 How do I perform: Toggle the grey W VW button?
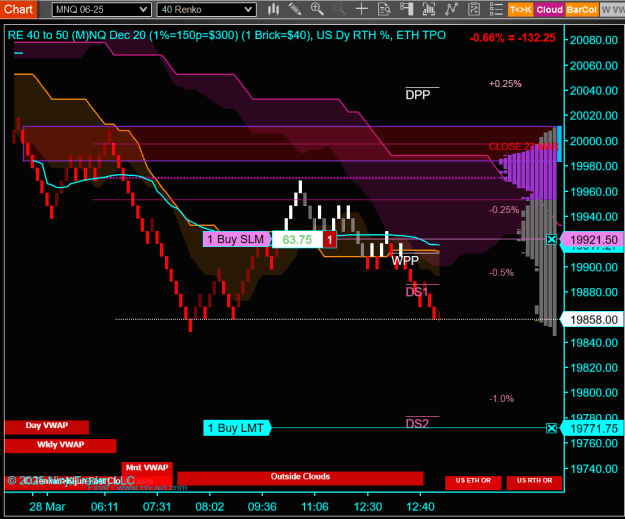(x=612, y=10)
